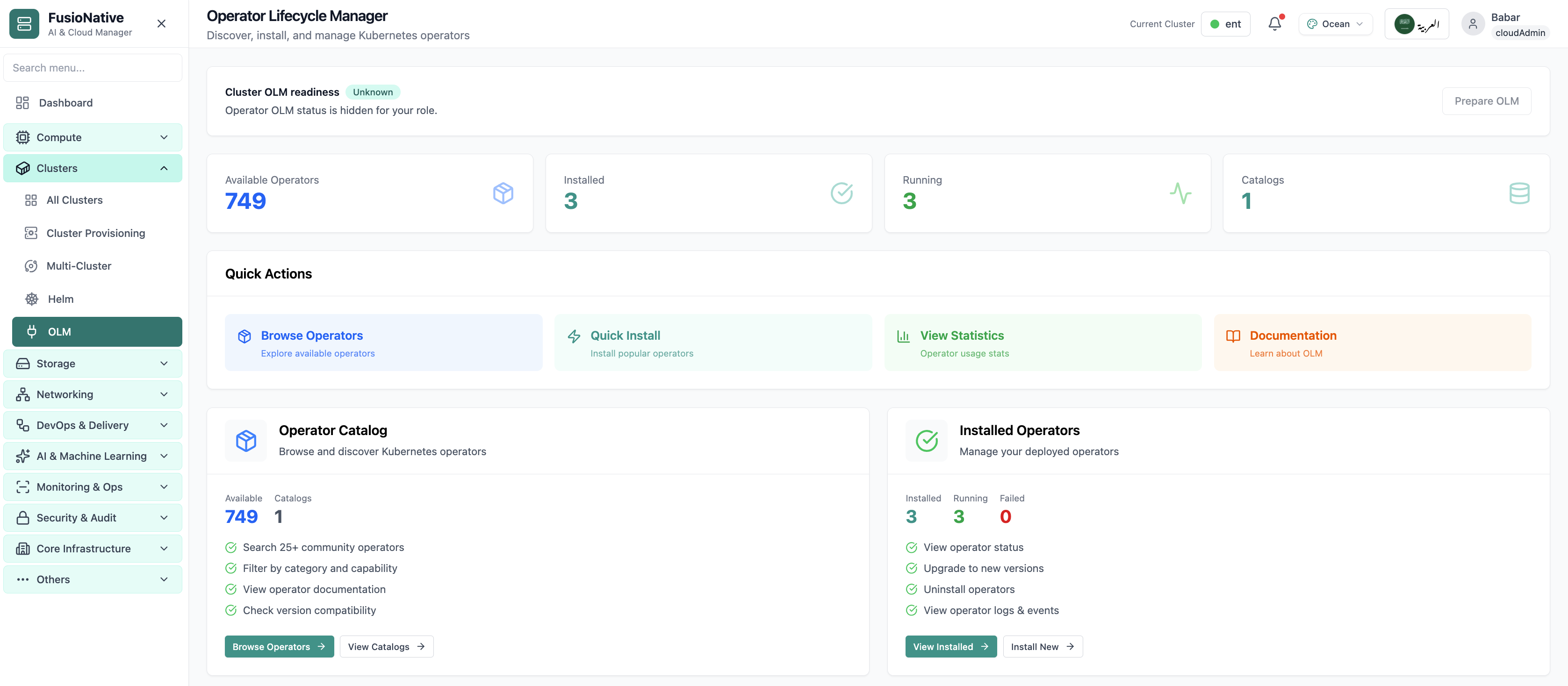
Task: Click 'View operator logs & events' text
Action: [x=991, y=610]
